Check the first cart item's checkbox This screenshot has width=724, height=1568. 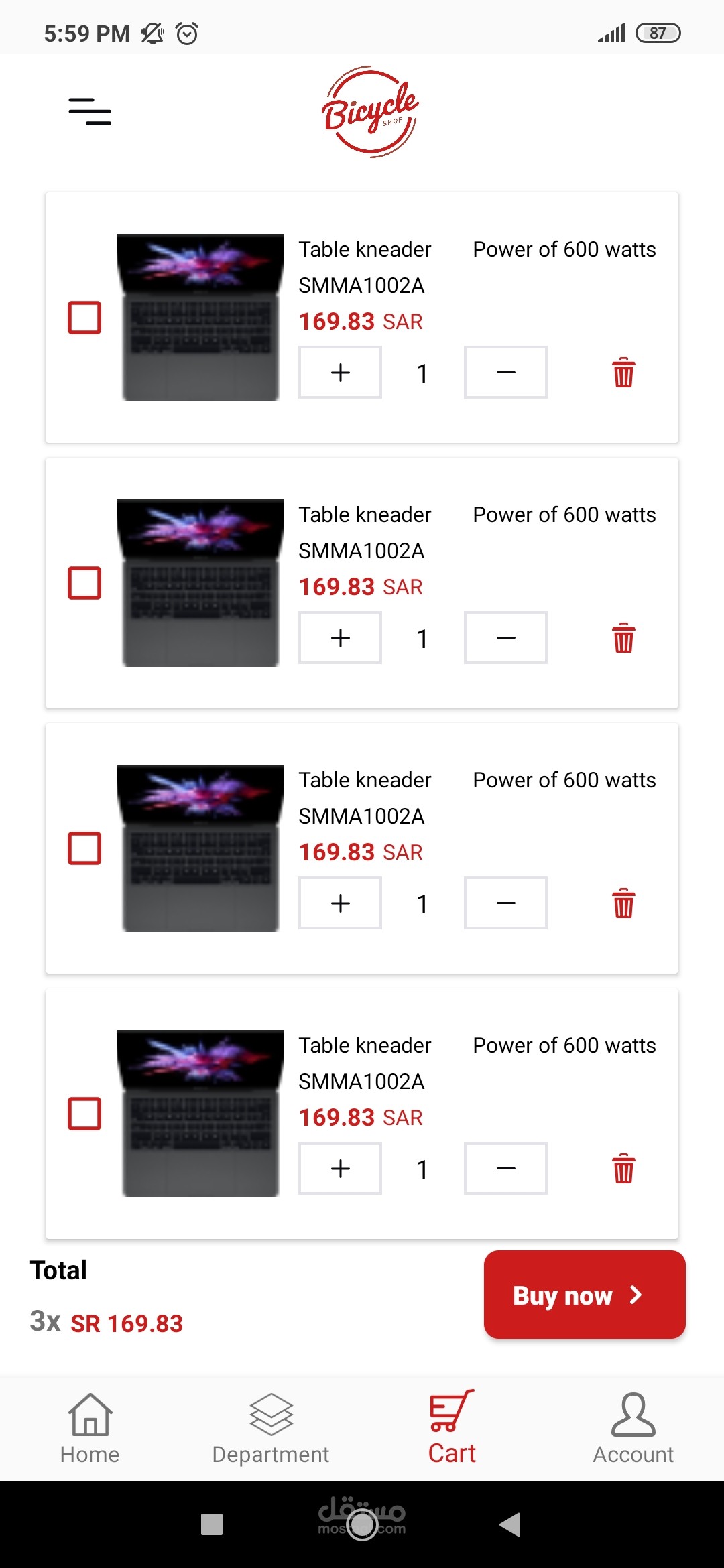84,318
